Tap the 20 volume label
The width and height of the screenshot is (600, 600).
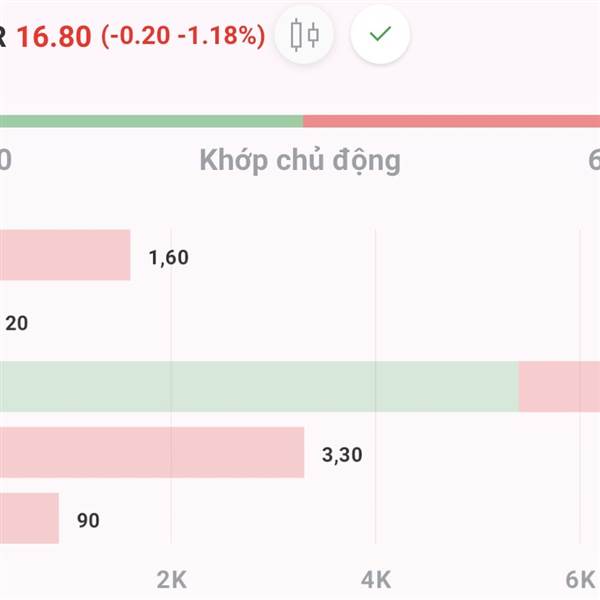16,323
